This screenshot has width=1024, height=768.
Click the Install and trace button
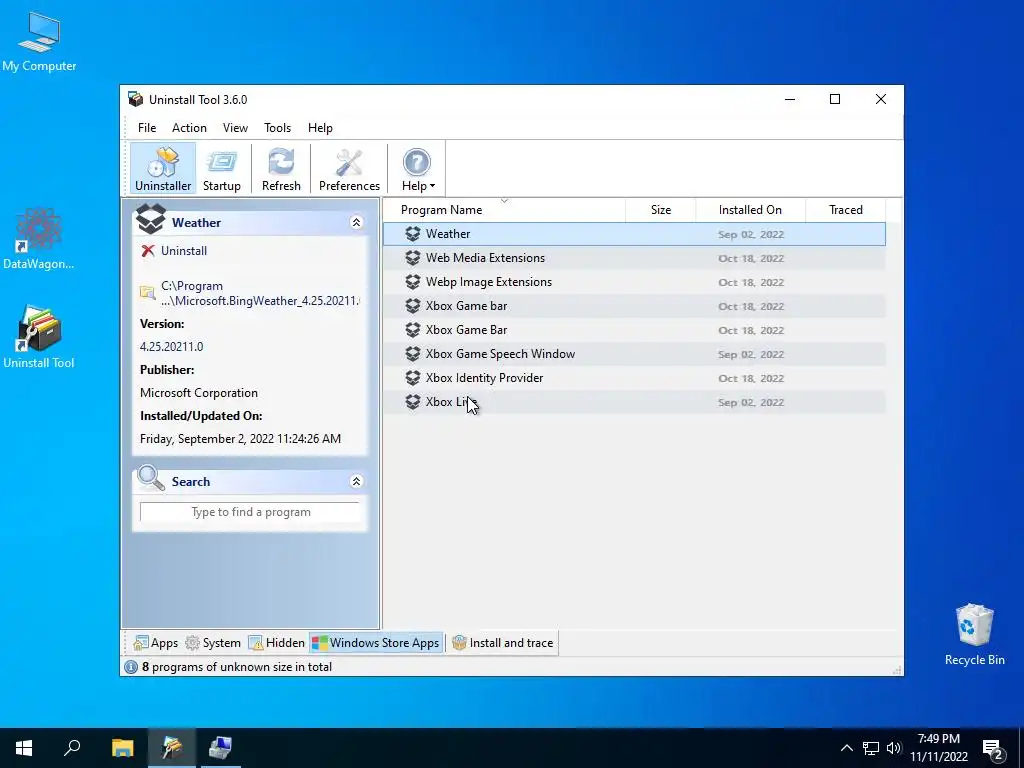[x=503, y=643]
